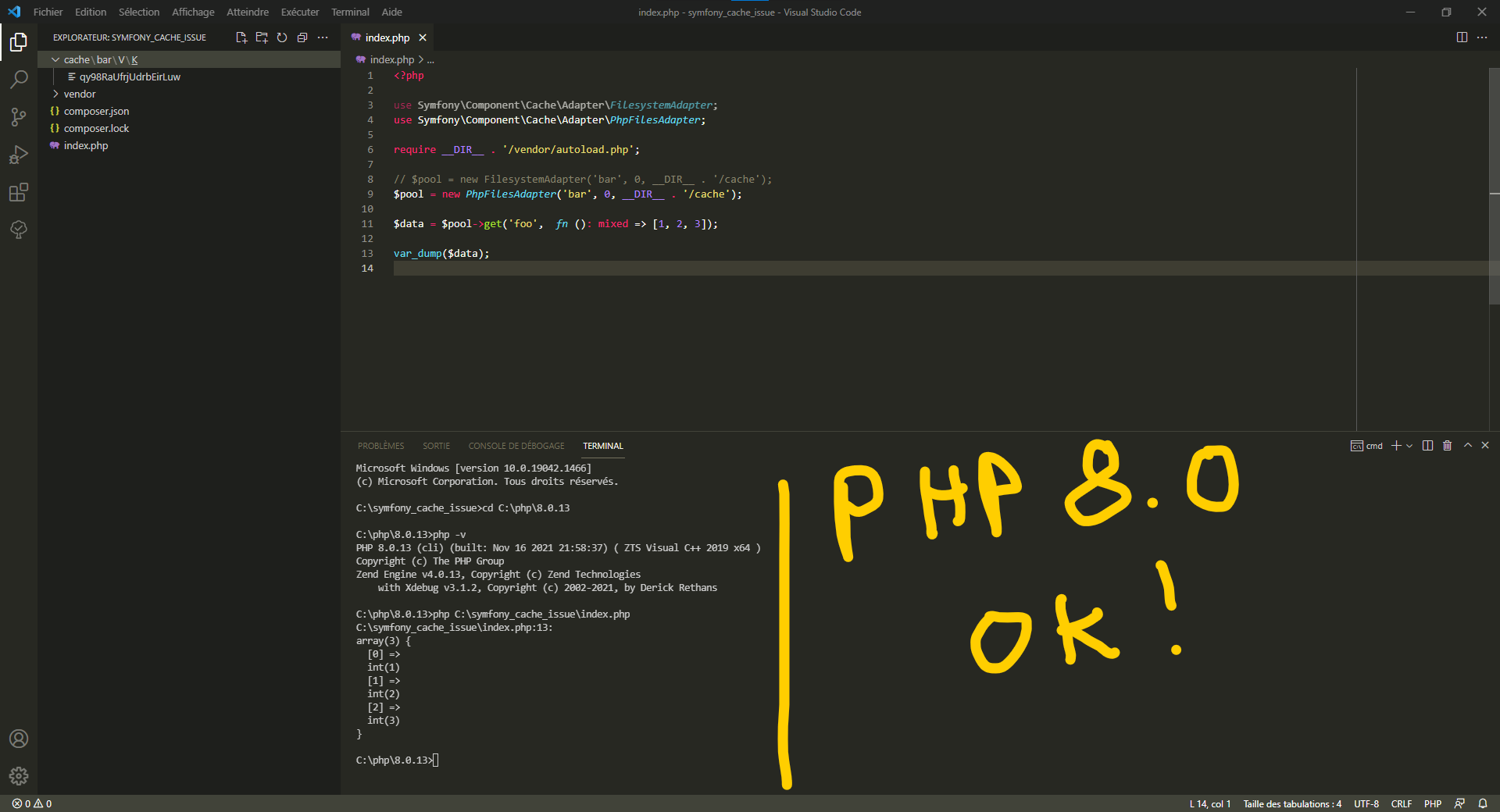The height and width of the screenshot is (812, 1500).
Task: Open notifications bell in status bar
Action: 1482,803
